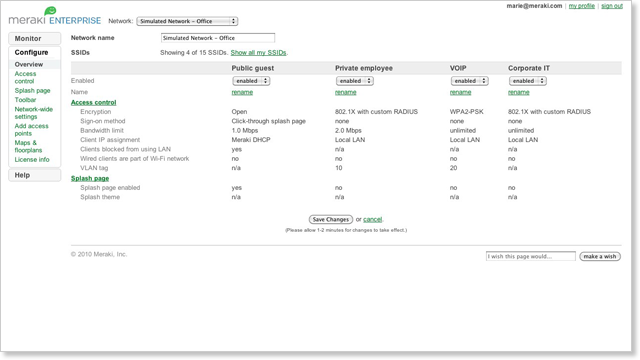The image size is (640, 360).
Task: Open the Help menu tab
Action: [x=35, y=175]
